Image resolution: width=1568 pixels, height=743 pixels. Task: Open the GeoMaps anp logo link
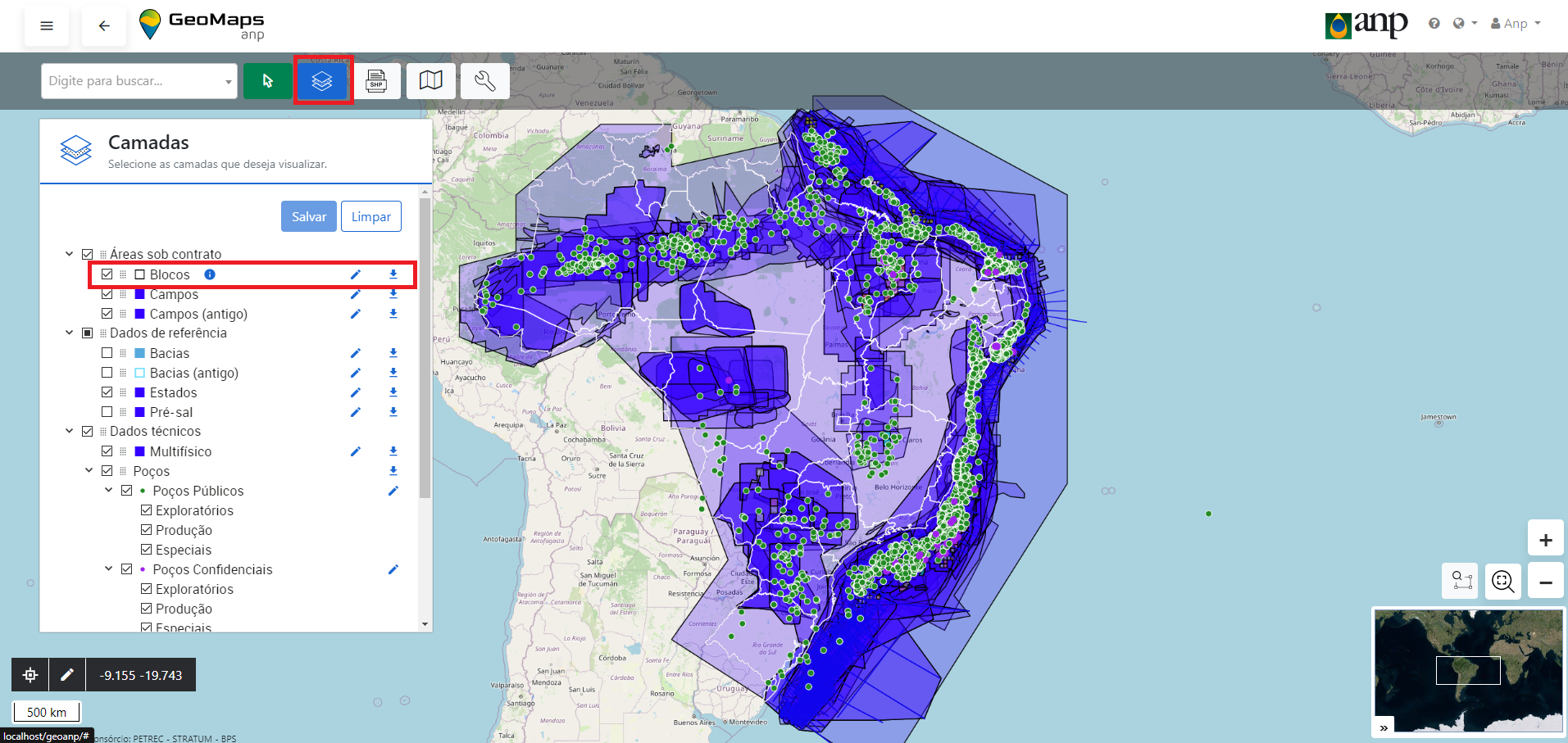pos(202,25)
